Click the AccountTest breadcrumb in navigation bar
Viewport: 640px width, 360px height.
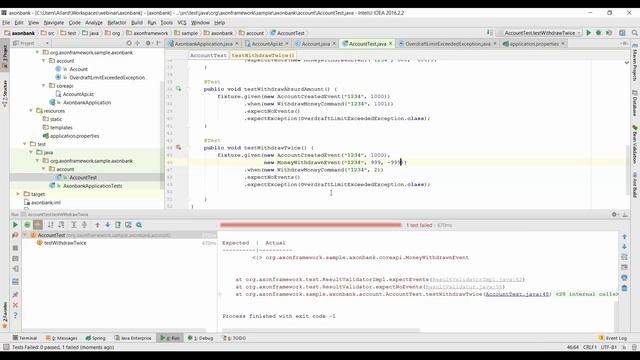287,33
